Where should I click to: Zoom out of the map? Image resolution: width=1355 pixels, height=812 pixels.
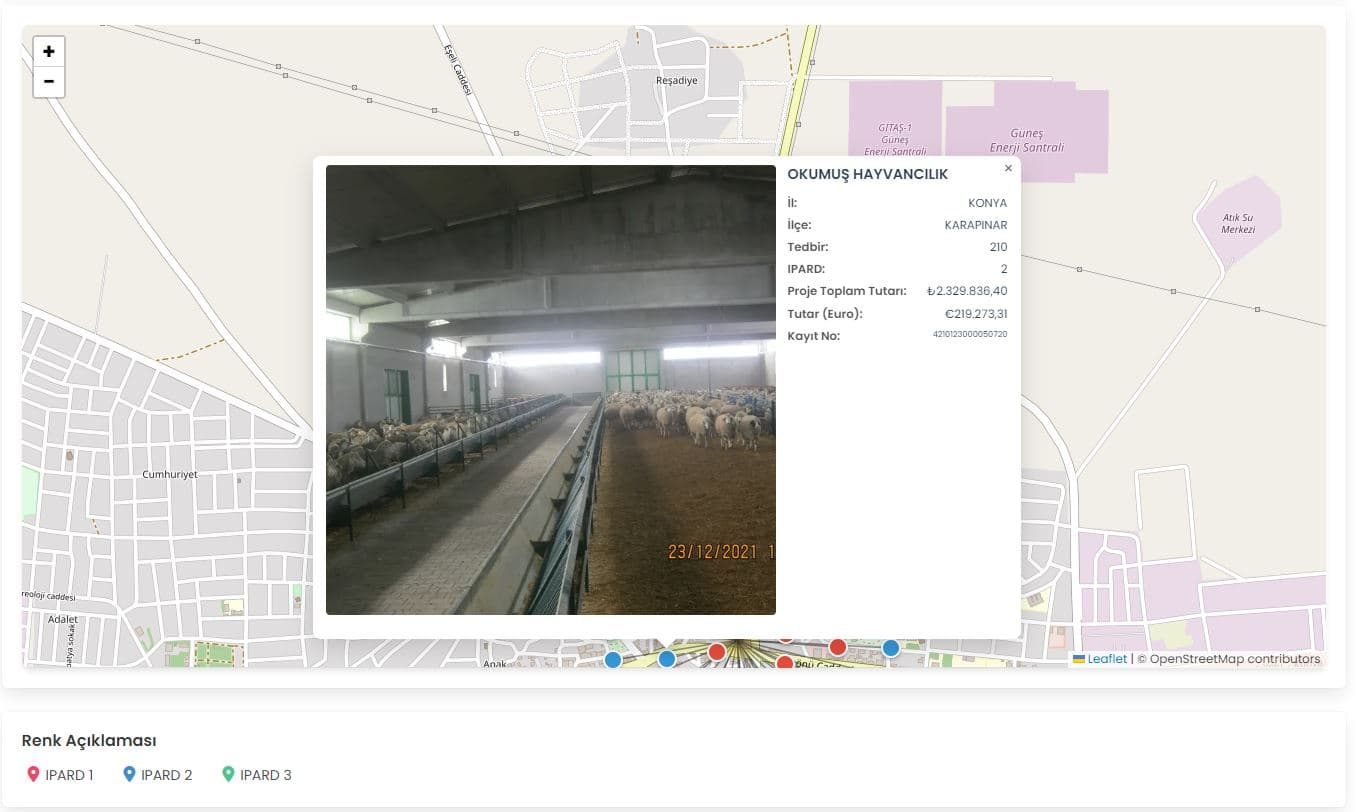tap(48, 82)
